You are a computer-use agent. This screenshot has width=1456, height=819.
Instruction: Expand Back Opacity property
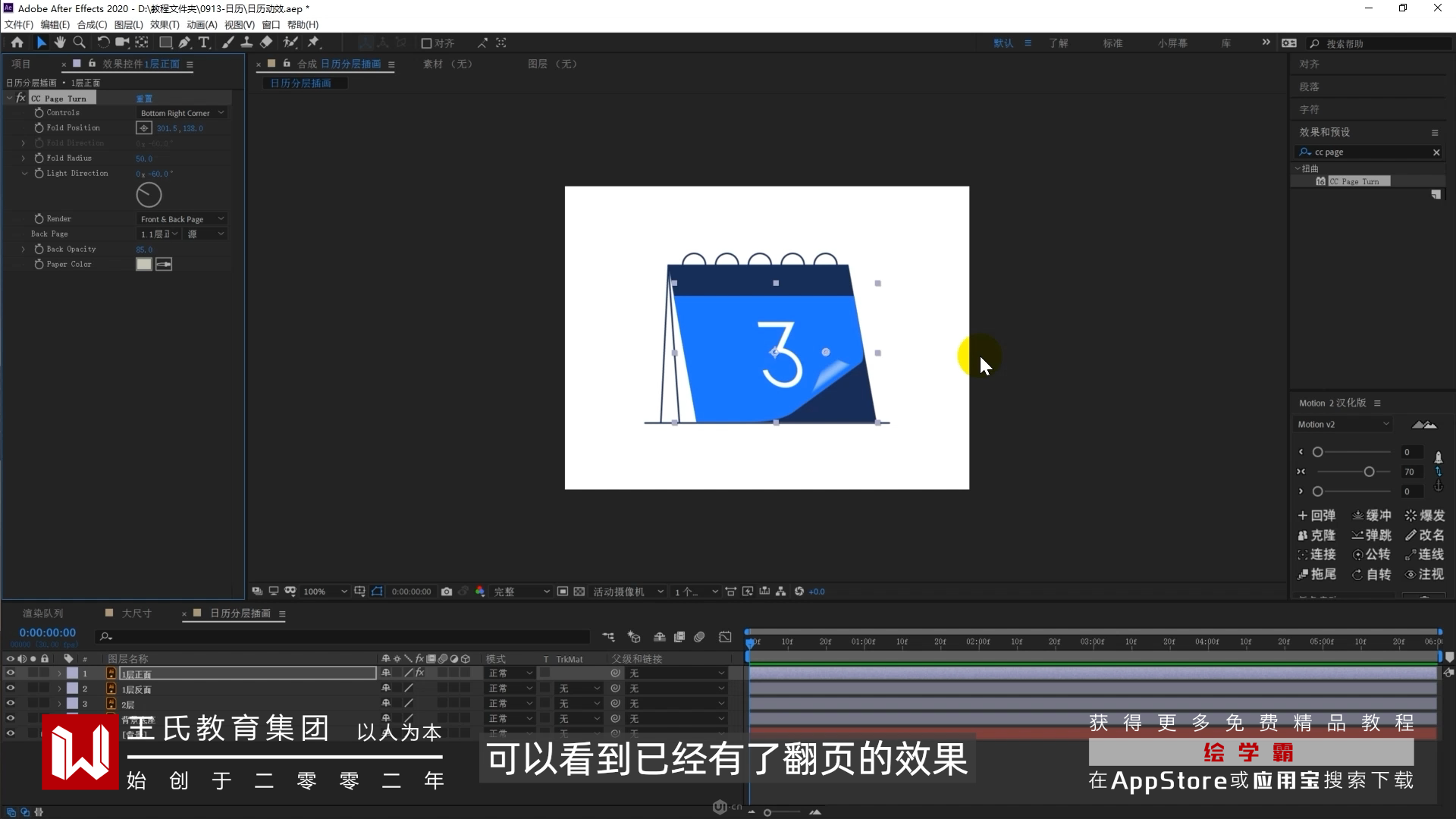point(24,249)
